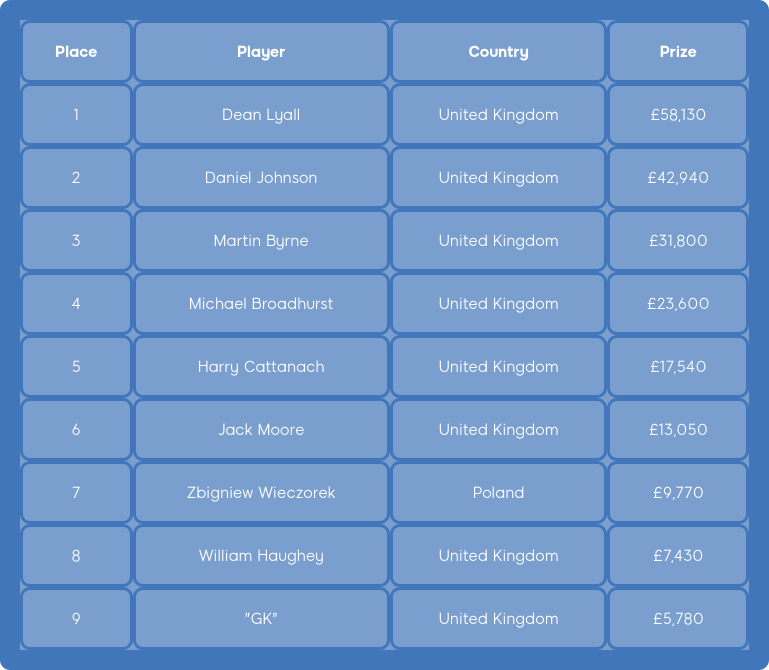
Task: Select Michael Broadhurst in the table
Action: click(261, 304)
